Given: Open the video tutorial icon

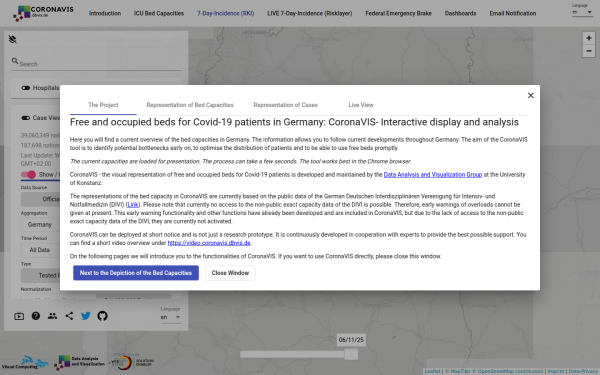Looking at the screenshot, I should 19,316.
